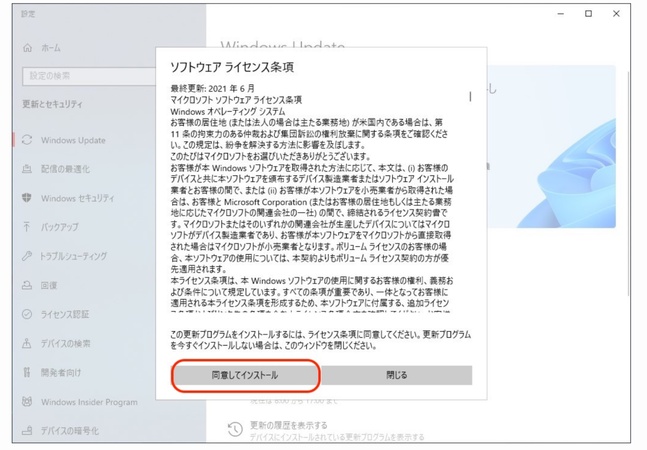Select the Windows Update refresh icon in sidebar
The width and height of the screenshot is (647, 450).
(27, 140)
